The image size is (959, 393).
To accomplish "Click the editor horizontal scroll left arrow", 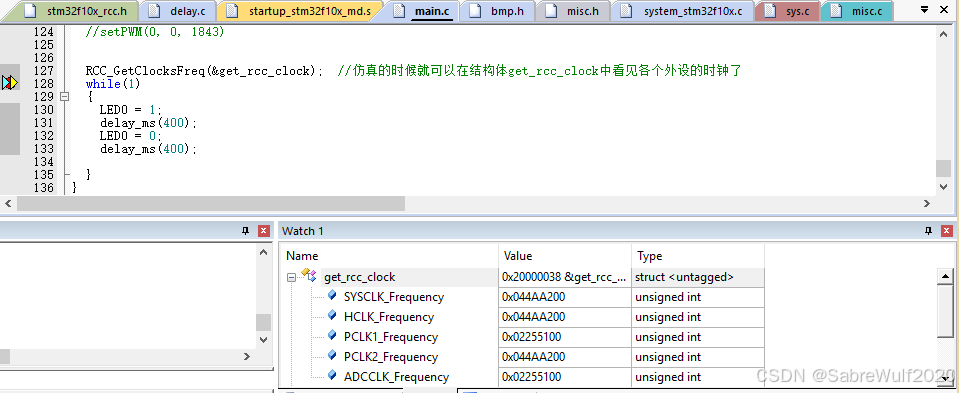I will click(x=9, y=204).
